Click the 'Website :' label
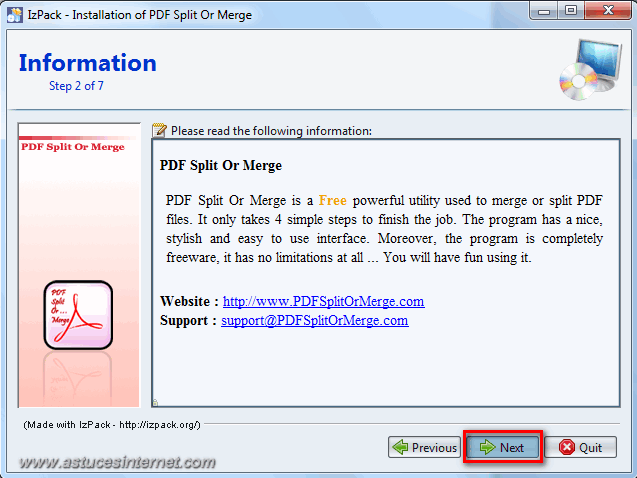The image size is (637, 478). [189, 301]
